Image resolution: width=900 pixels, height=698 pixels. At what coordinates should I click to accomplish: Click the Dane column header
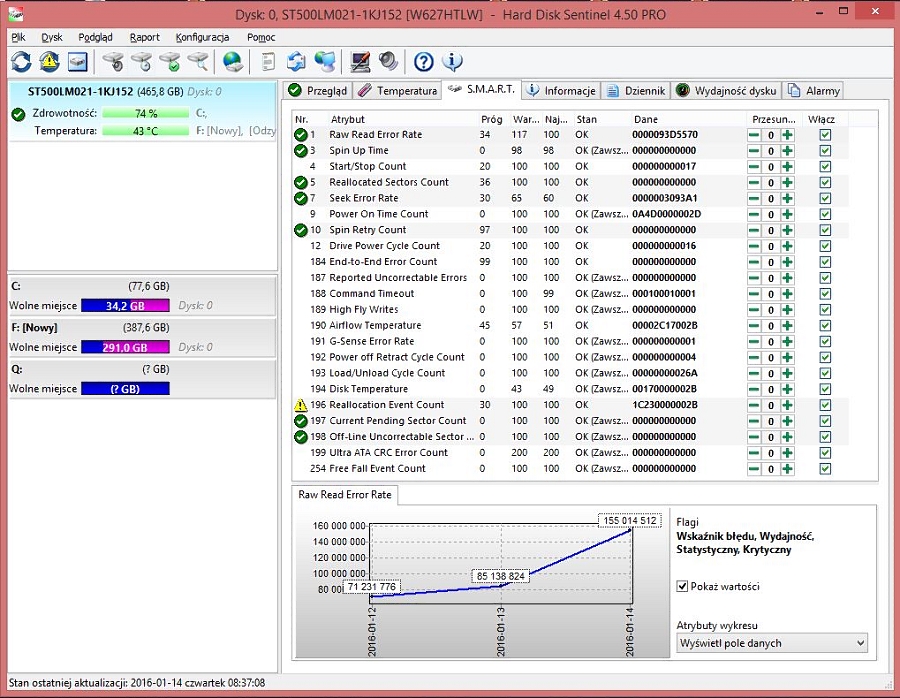[x=646, y=119]
